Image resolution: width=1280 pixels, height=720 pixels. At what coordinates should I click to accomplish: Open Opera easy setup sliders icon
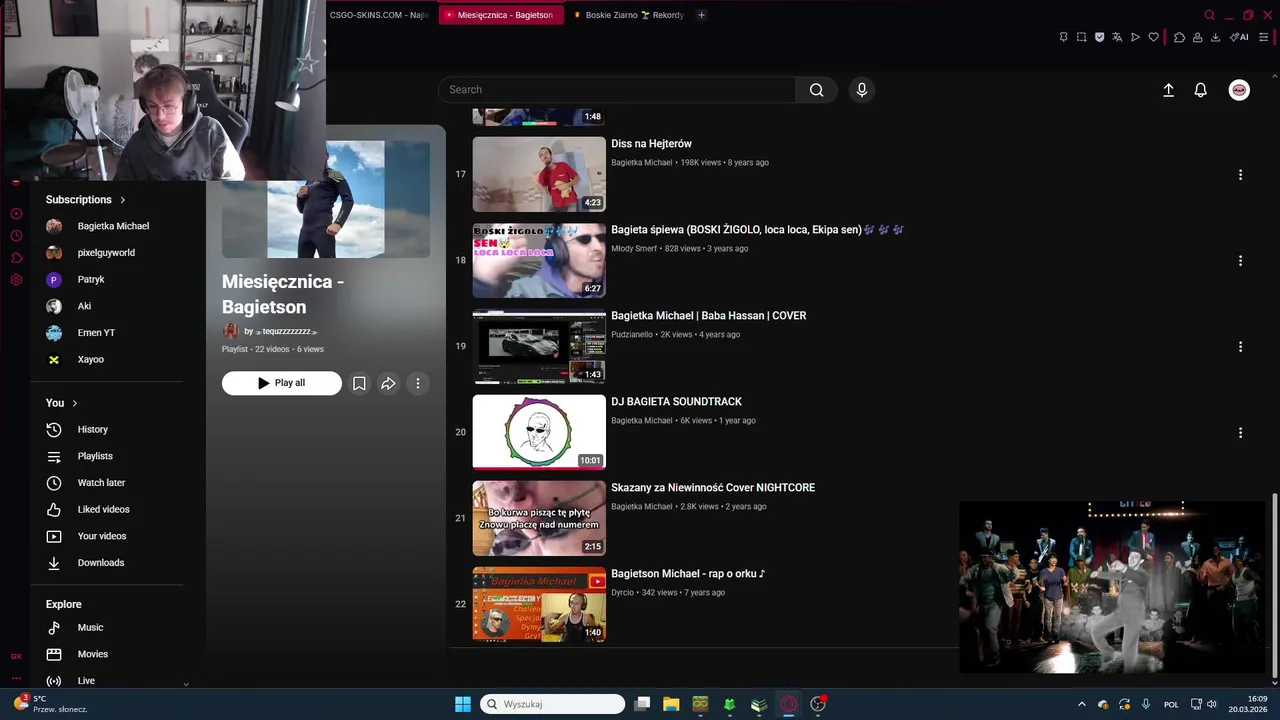click(1263, 37)
